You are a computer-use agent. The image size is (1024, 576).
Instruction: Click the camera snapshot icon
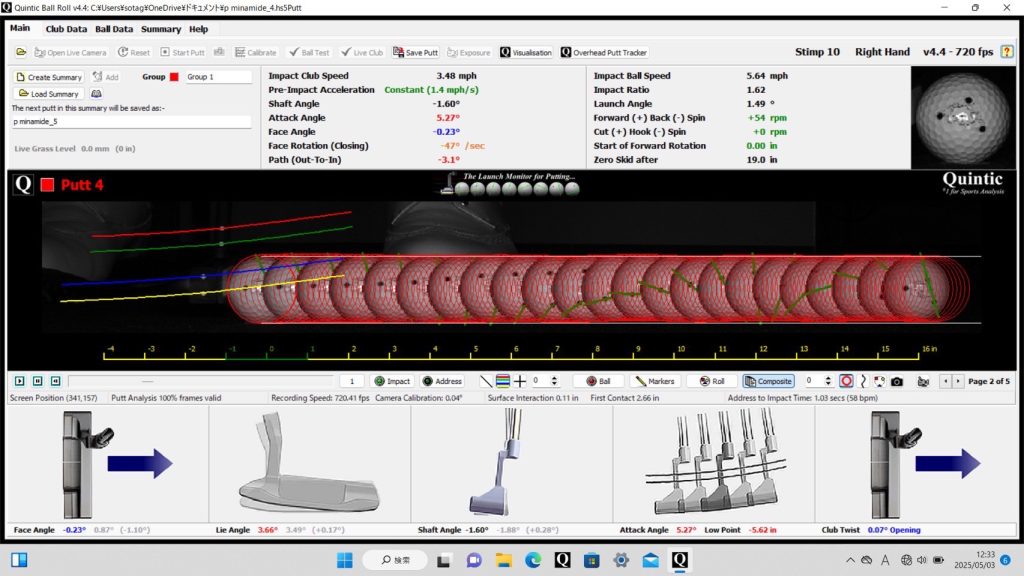click(897, 381)
